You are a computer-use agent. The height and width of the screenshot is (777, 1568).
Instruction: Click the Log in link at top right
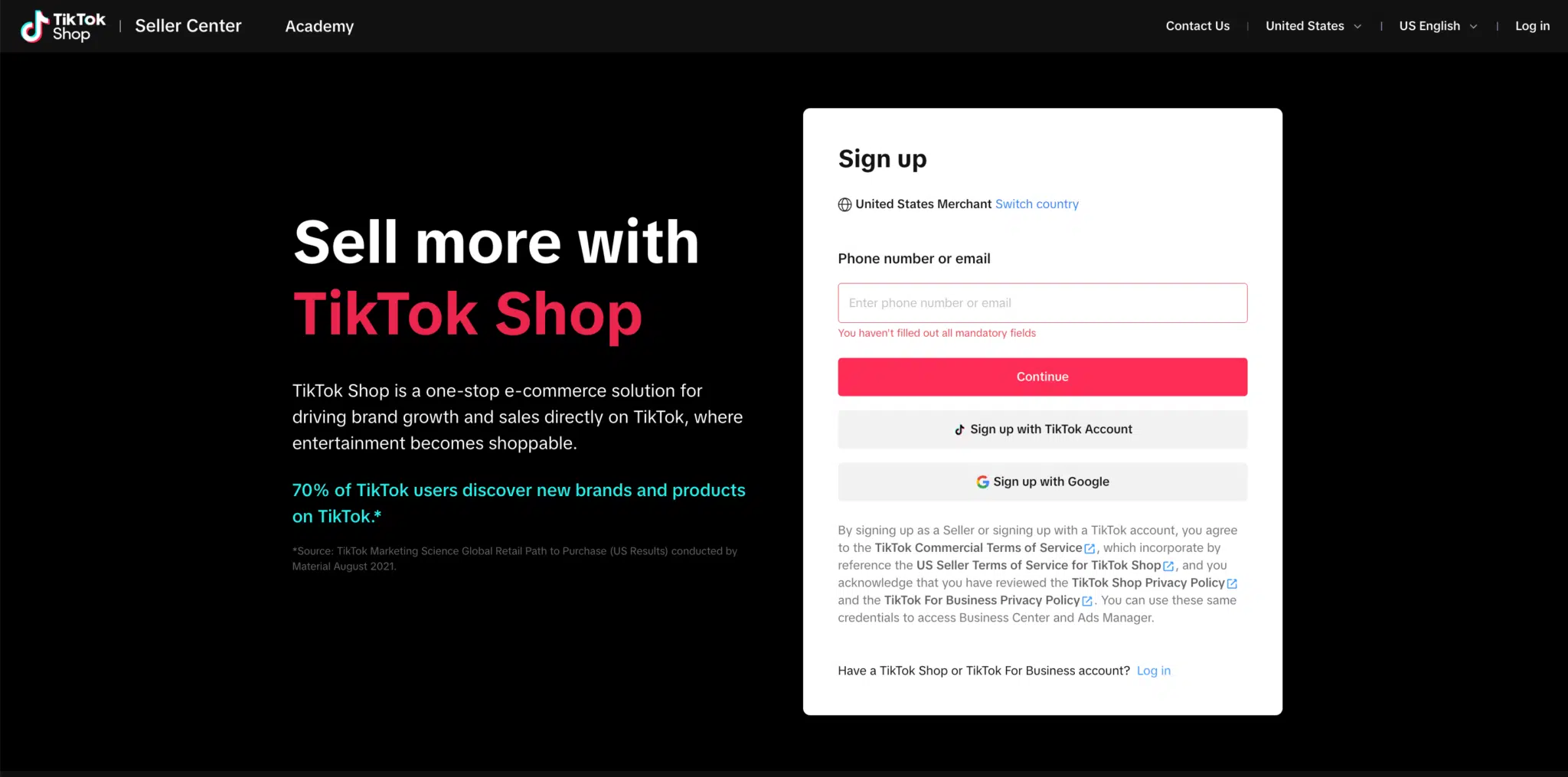pyautogui.click(x=1533, y=25)
